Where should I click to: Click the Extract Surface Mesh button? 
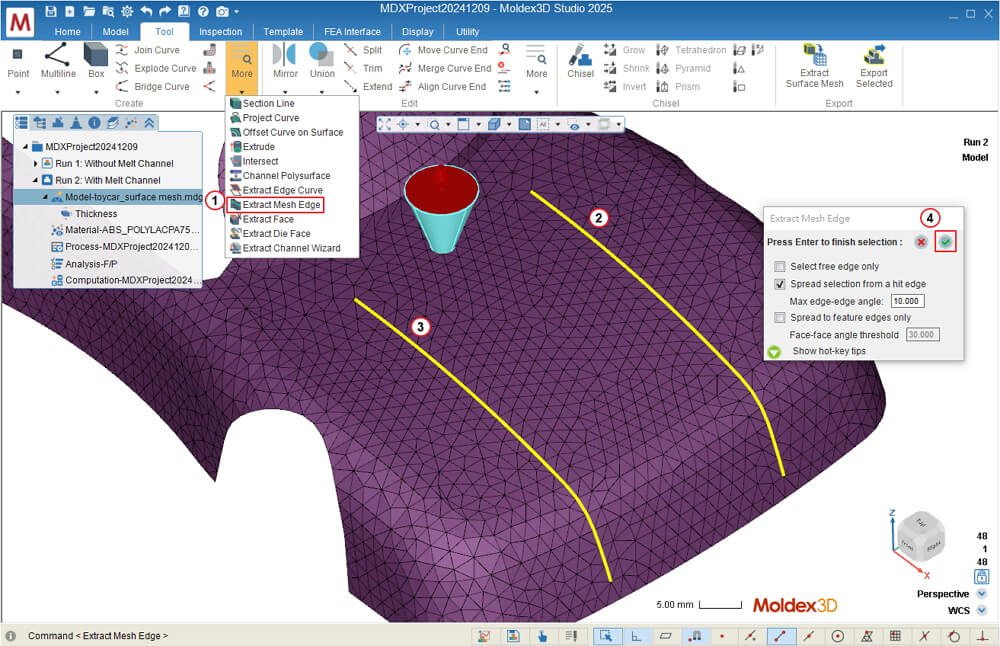(x=814, y=66)
